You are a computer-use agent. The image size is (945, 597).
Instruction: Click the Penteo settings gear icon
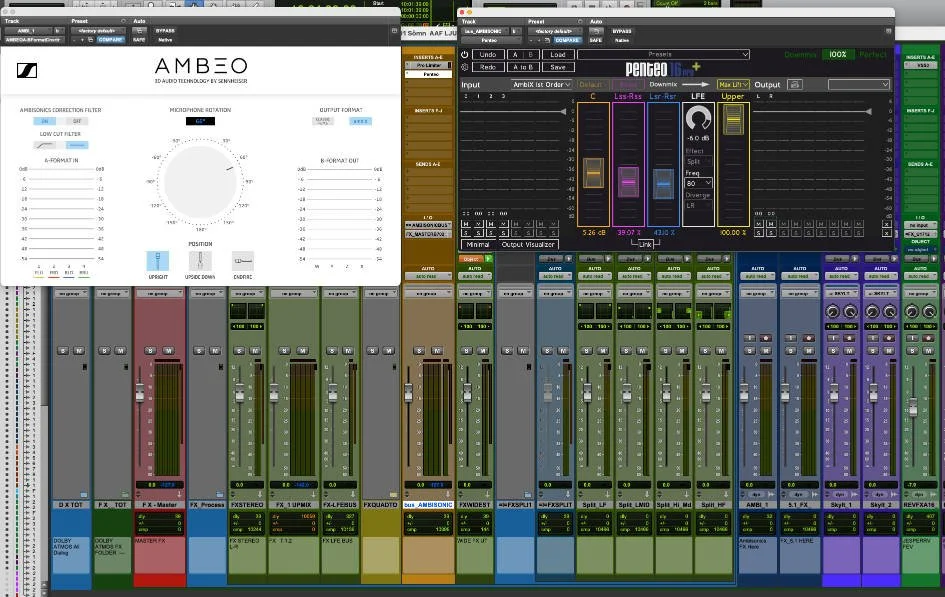coord(464,67)
